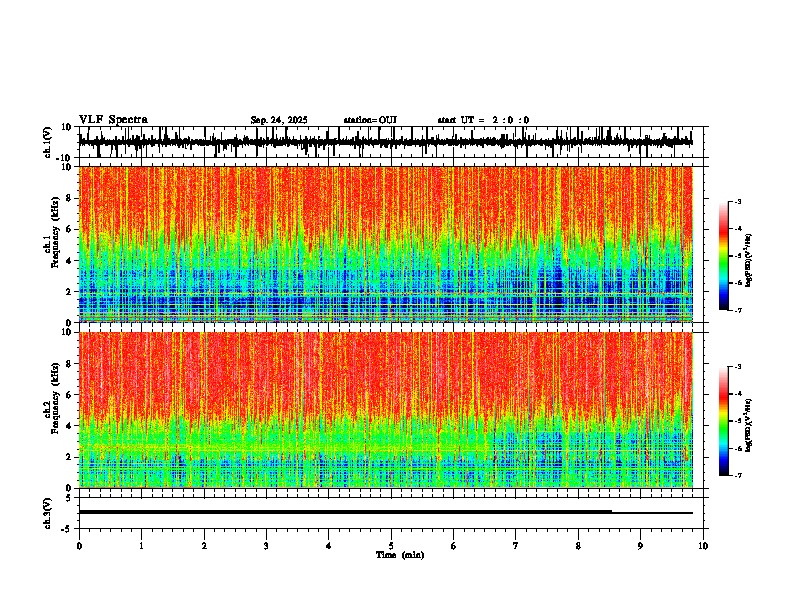Click the "8" kHz tick of ch.1 spectrogram
This screenshot has width=792, height=612.
[x=69, y=198]
